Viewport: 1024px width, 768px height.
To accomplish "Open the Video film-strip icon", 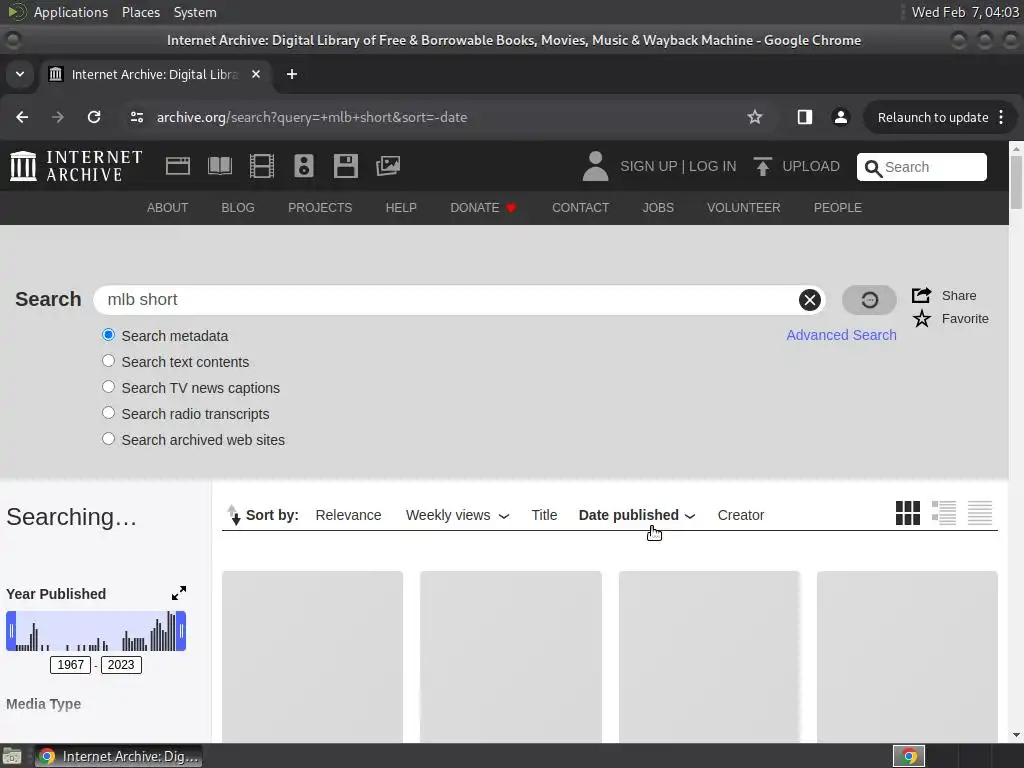I will coord(261,166).
